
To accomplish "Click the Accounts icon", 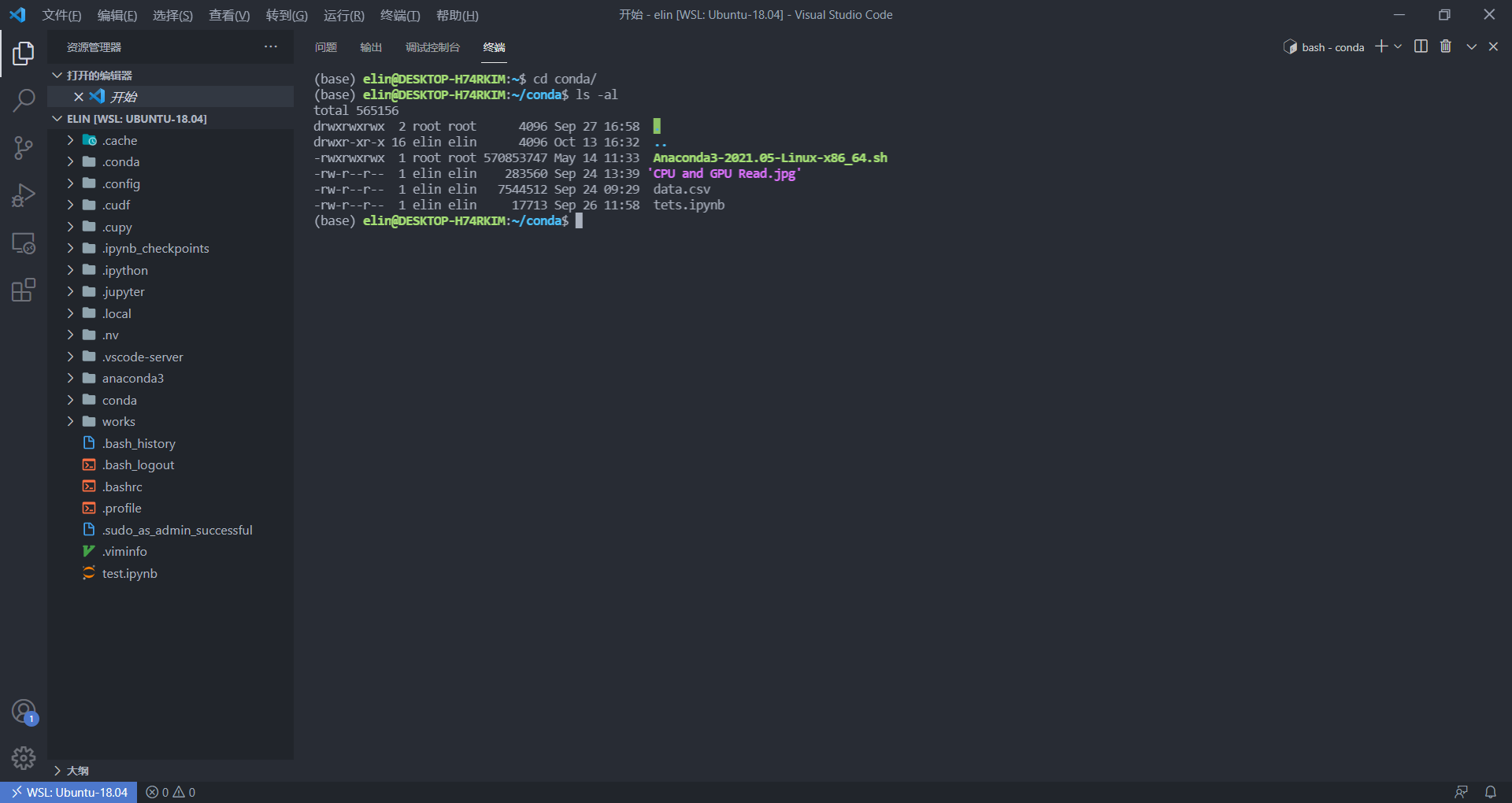I will point(24,710).
